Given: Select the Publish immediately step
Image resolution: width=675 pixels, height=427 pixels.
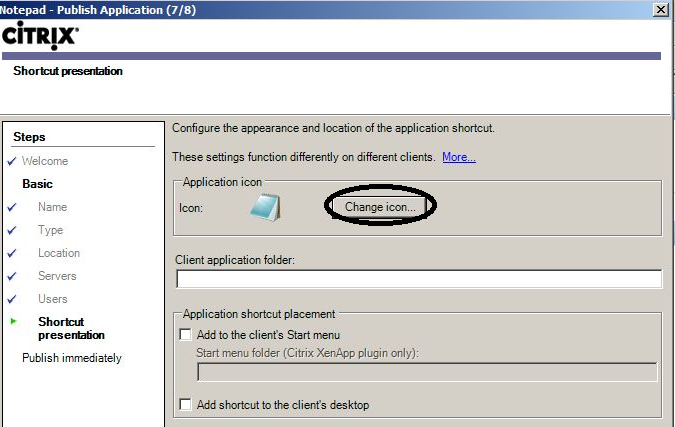Looking at the screenshot, I should click(72, 358).
